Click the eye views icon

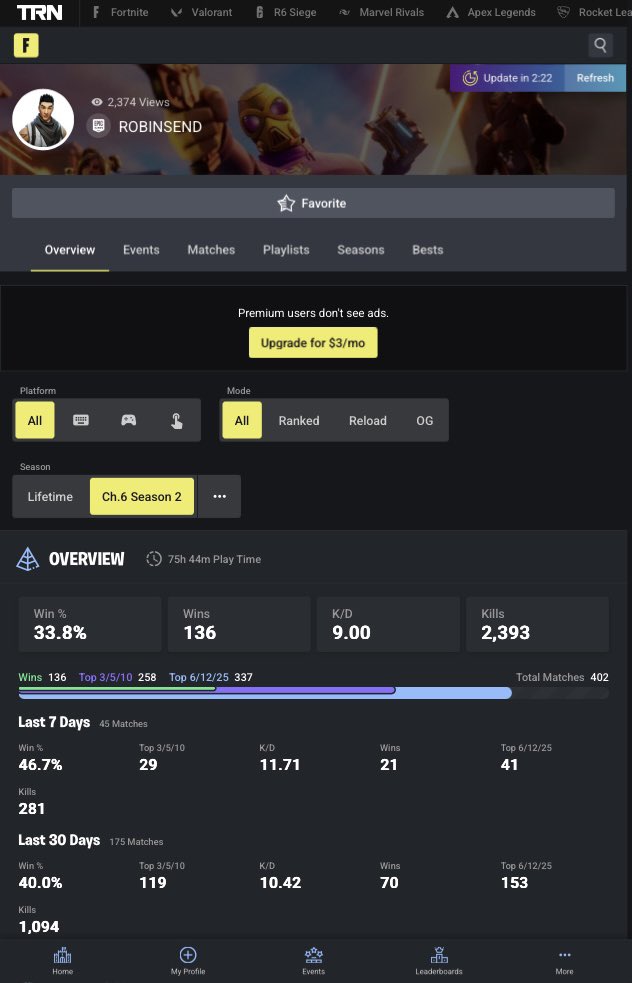[97, 102]
